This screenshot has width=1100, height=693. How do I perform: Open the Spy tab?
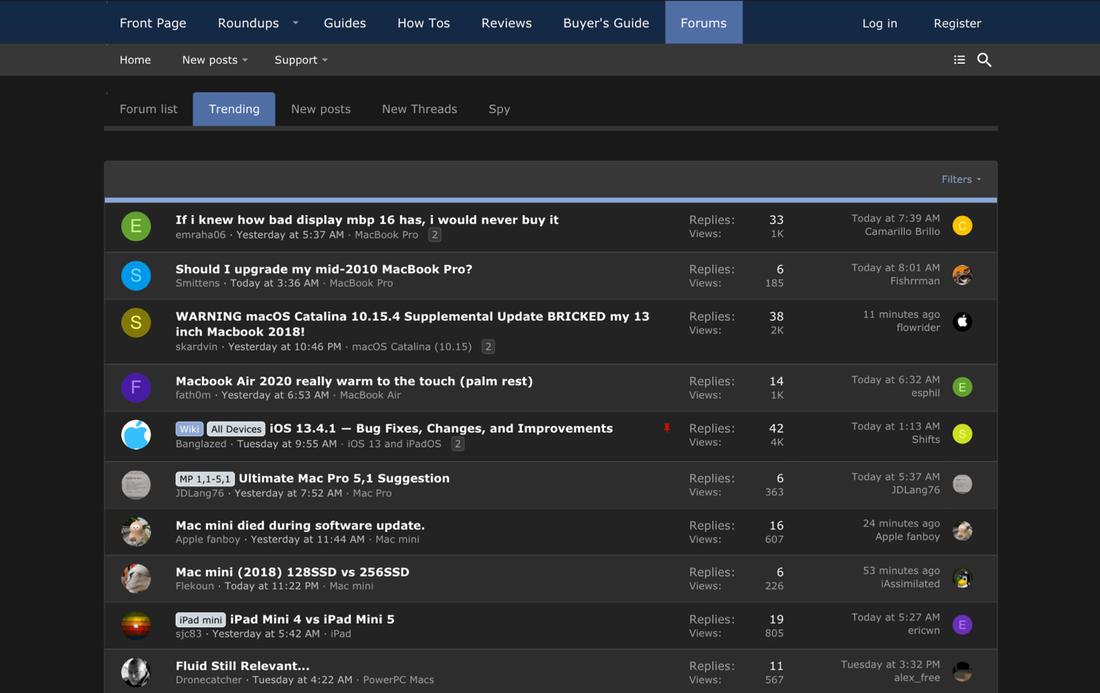(x=499, y=109)
